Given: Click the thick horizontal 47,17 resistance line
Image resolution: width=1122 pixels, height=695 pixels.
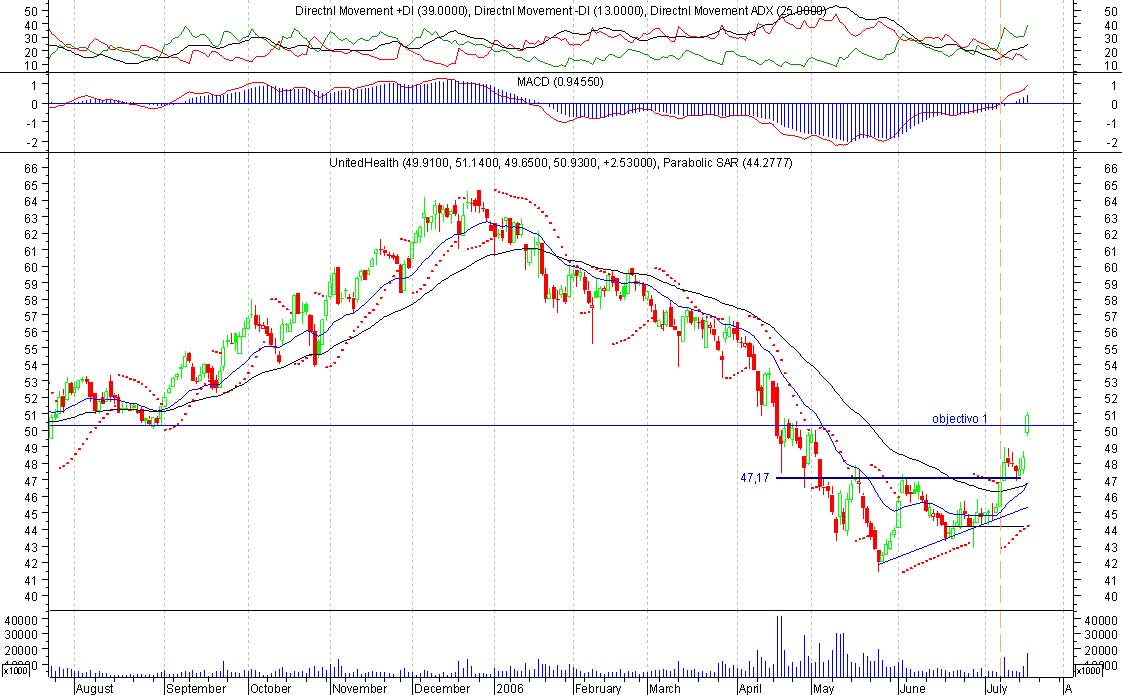Looking at the screenshot, I should click(x=898, y=477).
